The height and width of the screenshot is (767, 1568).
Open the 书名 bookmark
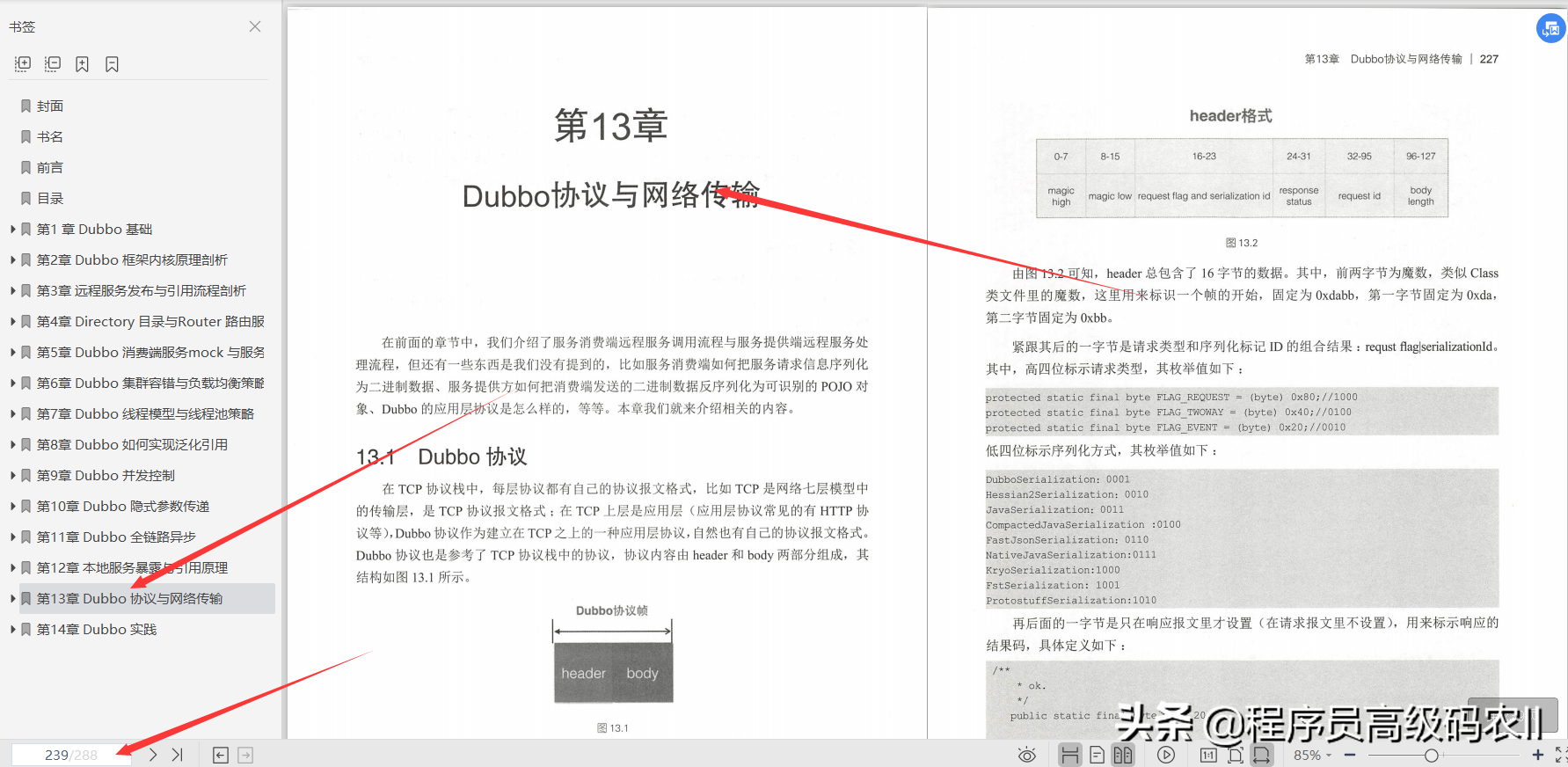click(x=50, y=136)
